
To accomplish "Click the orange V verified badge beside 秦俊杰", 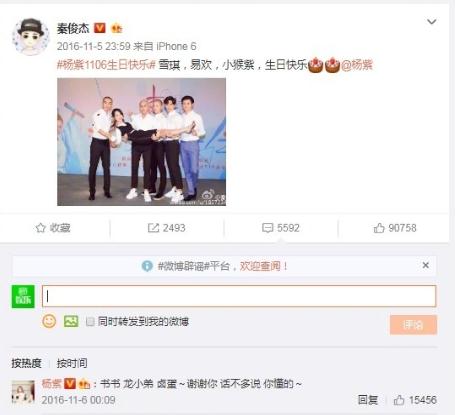I will click(x=100, y=28).
